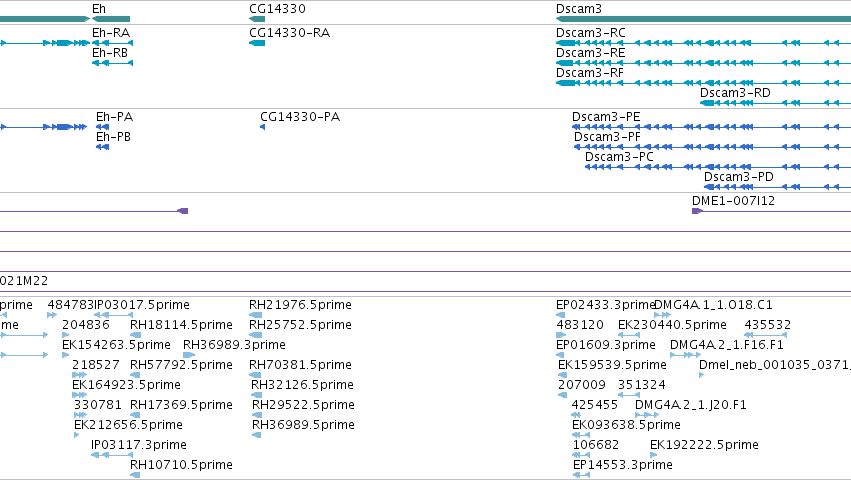851x480 pixels.
Task: Select the CG14330 gene label
Action: tap(277, 9)
